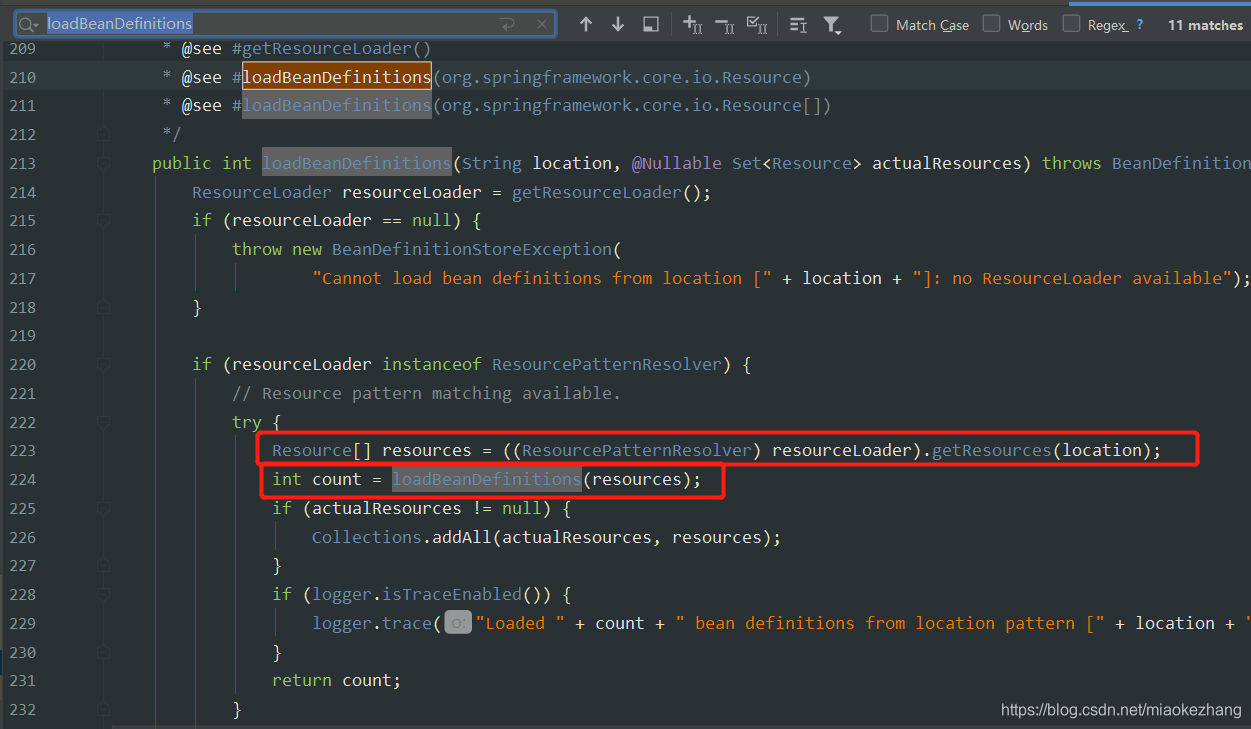Go to next occurrence (down arrow)
The image size is (1251, 729).
pyautogui.click(x=618, y=24)
